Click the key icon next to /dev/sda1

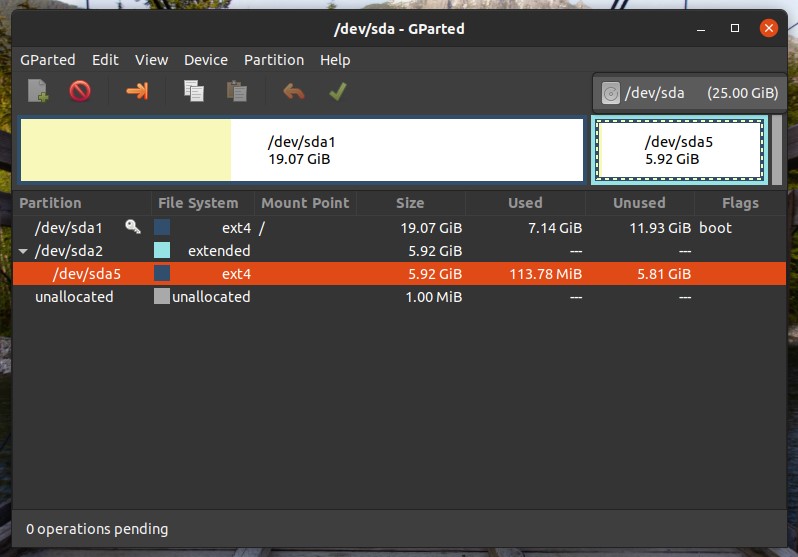click(x=132, y=228)
